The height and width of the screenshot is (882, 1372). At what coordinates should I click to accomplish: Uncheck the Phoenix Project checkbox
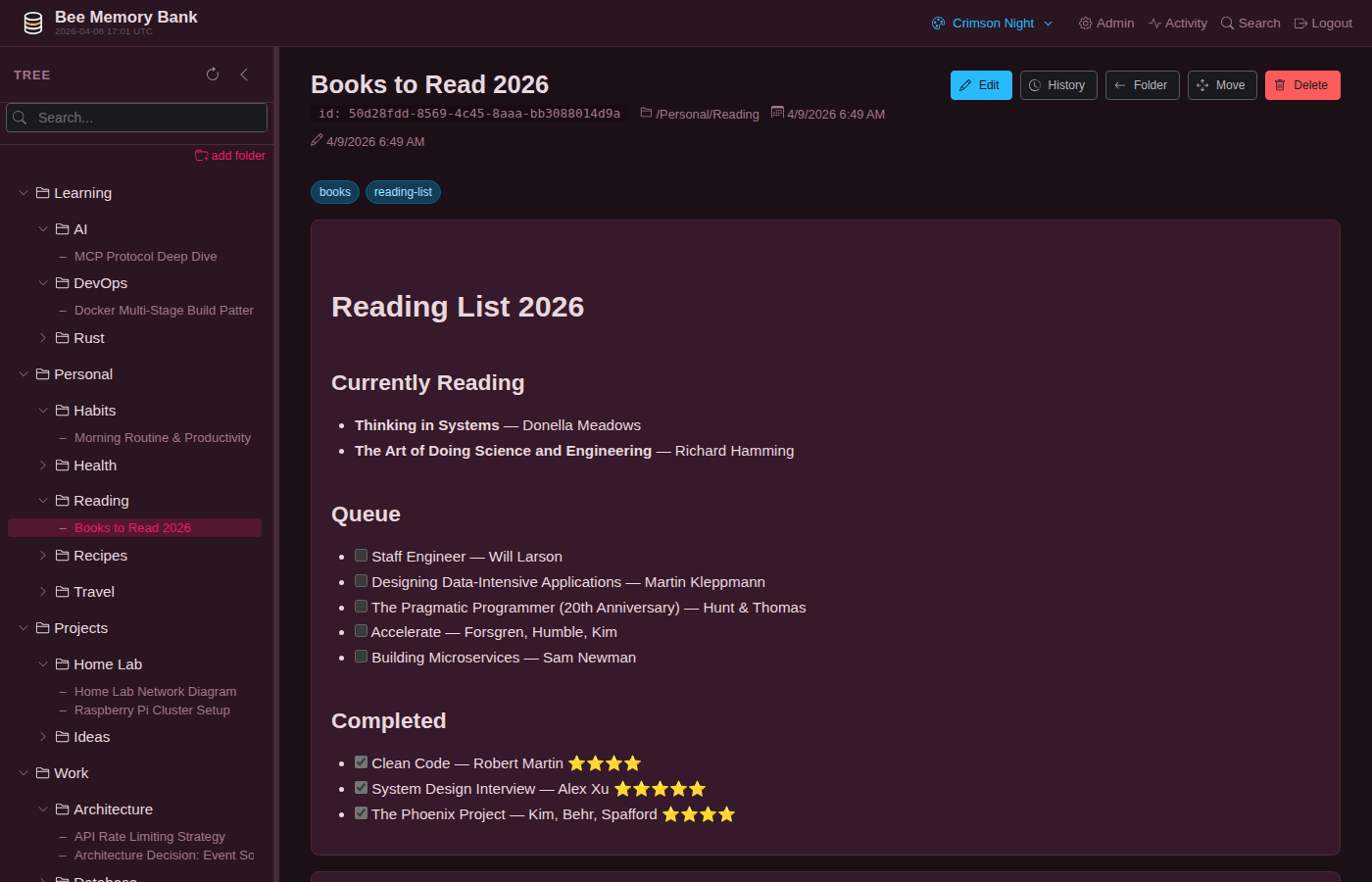[x=362, y=813]
